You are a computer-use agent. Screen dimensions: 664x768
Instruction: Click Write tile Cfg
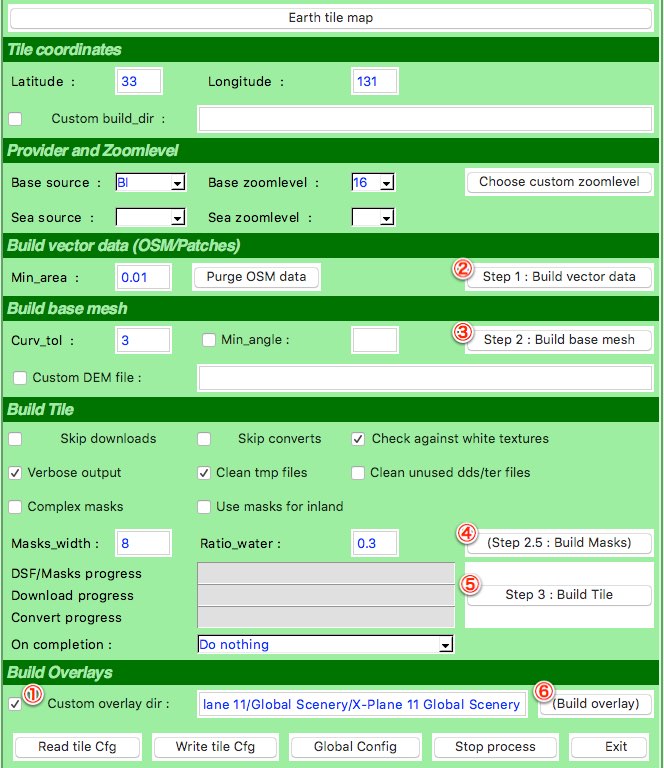pos(217,746)
